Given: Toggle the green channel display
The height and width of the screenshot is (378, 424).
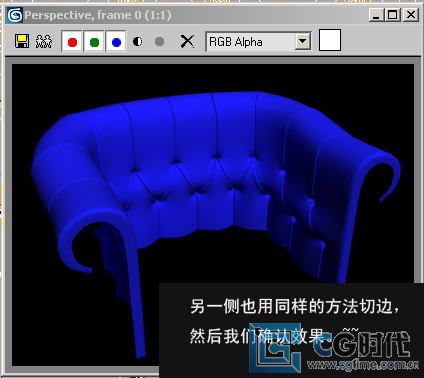Looking at the screenshot, I should click(x=94, y=42).
